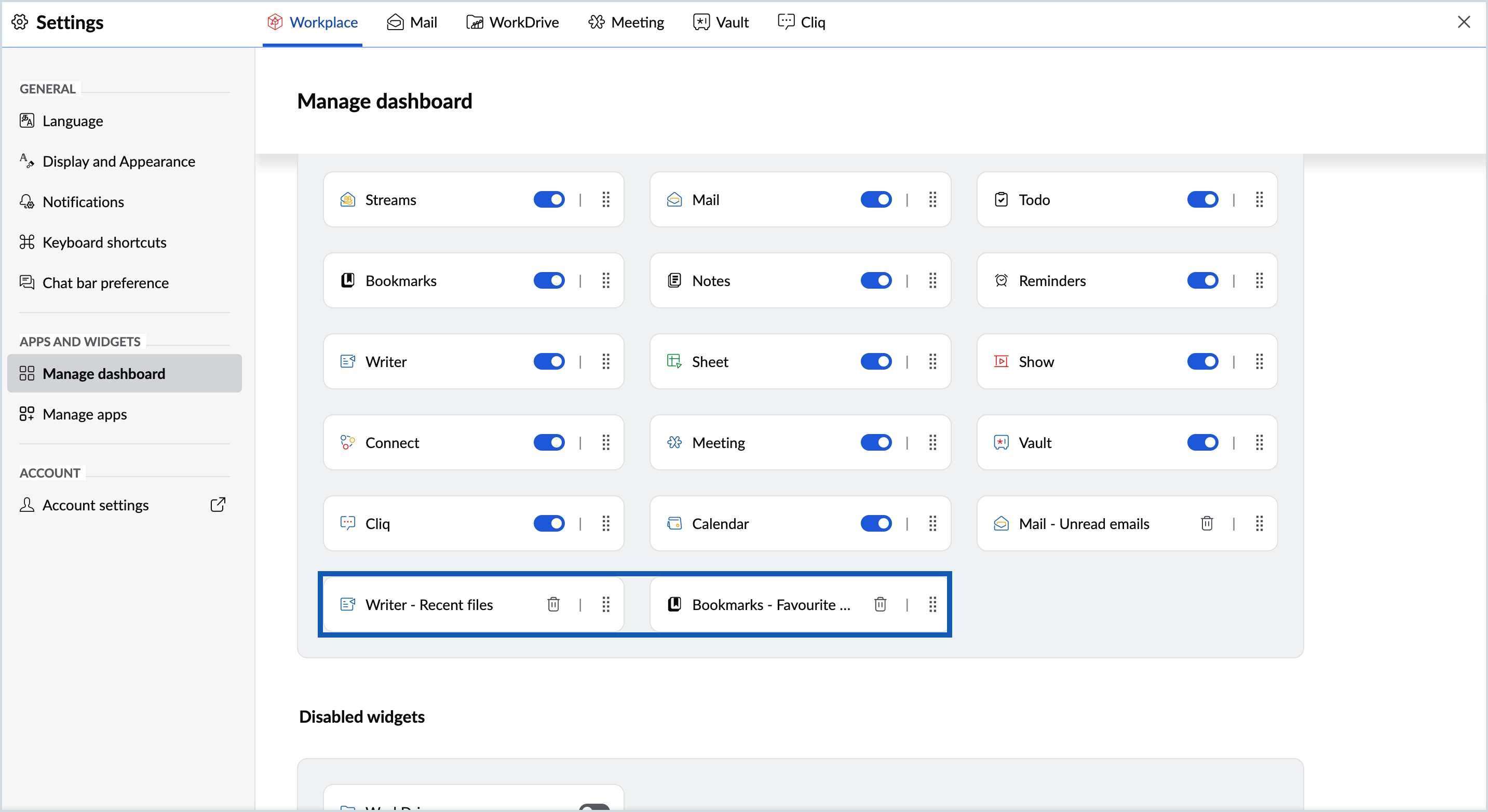Go to Notifications settings
Screen dimensions: 1488x812
point(124,202)
